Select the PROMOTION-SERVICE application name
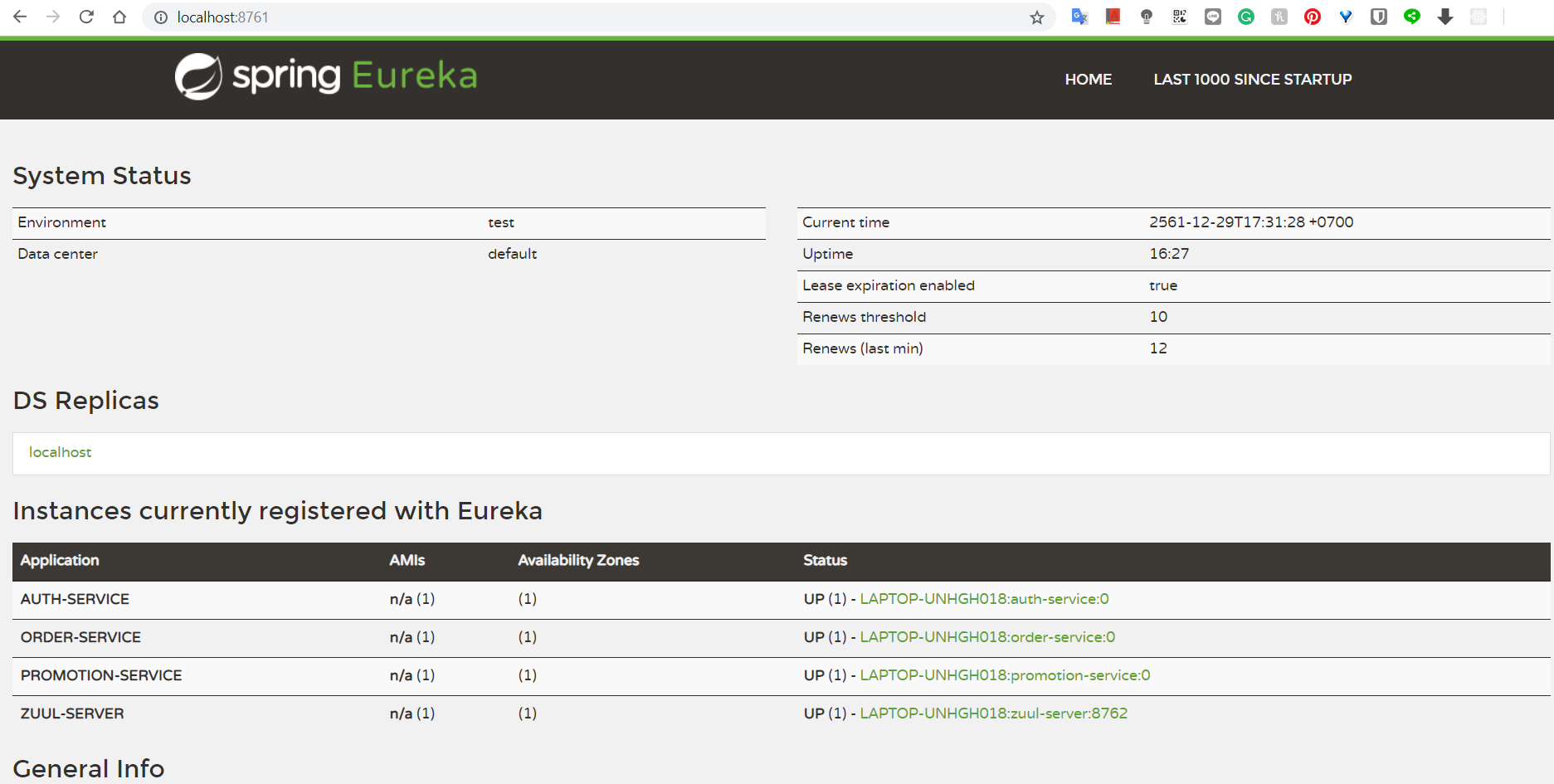This screenshot has width=1554, height=784. (101, 675)
